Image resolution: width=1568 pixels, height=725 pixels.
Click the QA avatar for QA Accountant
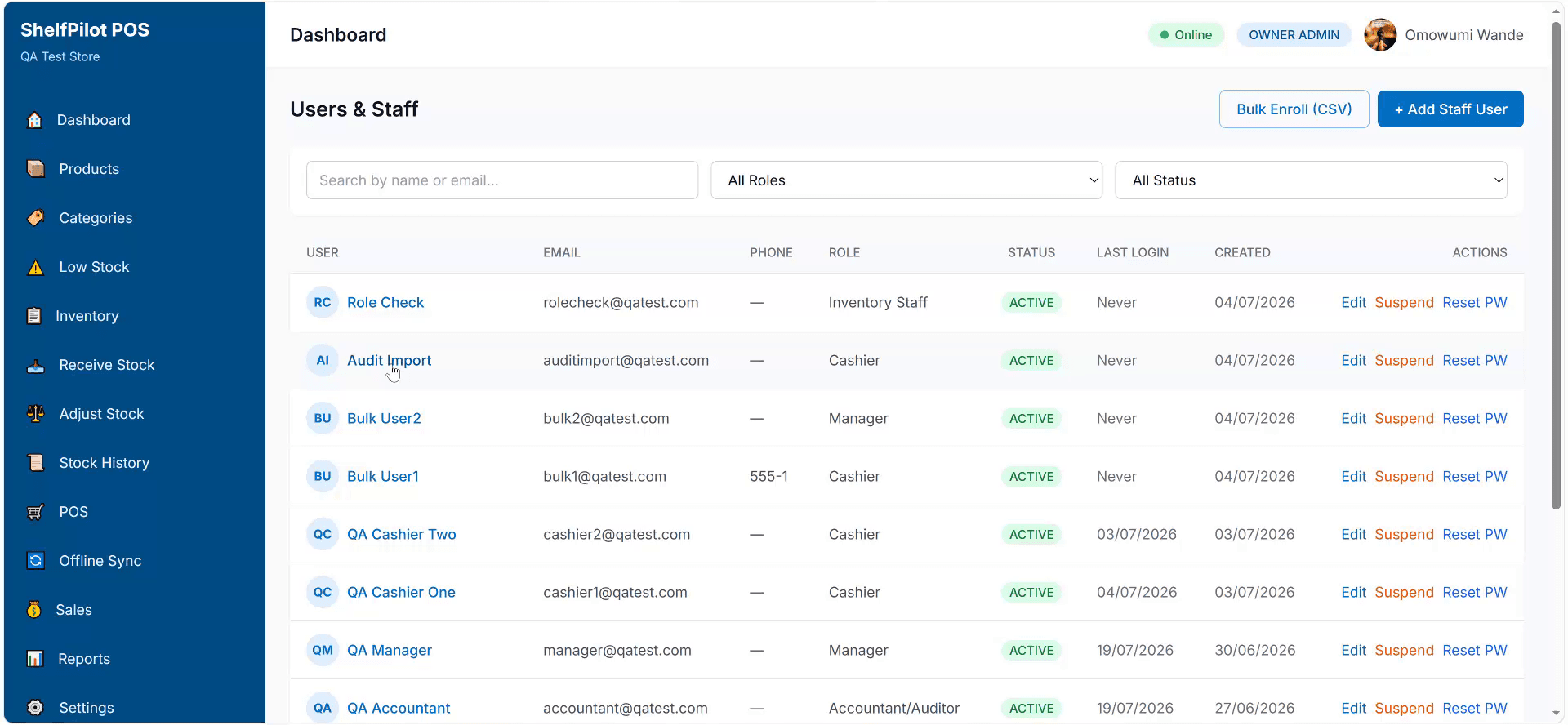[x=323, y=708]
